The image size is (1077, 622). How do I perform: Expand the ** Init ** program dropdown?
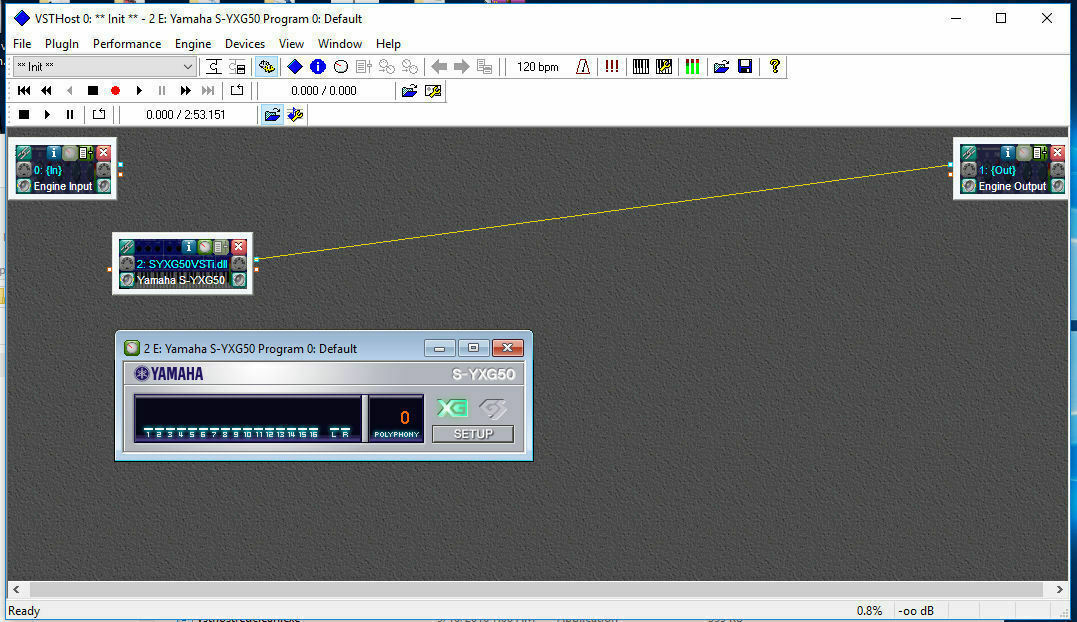(x=188, y=67)
